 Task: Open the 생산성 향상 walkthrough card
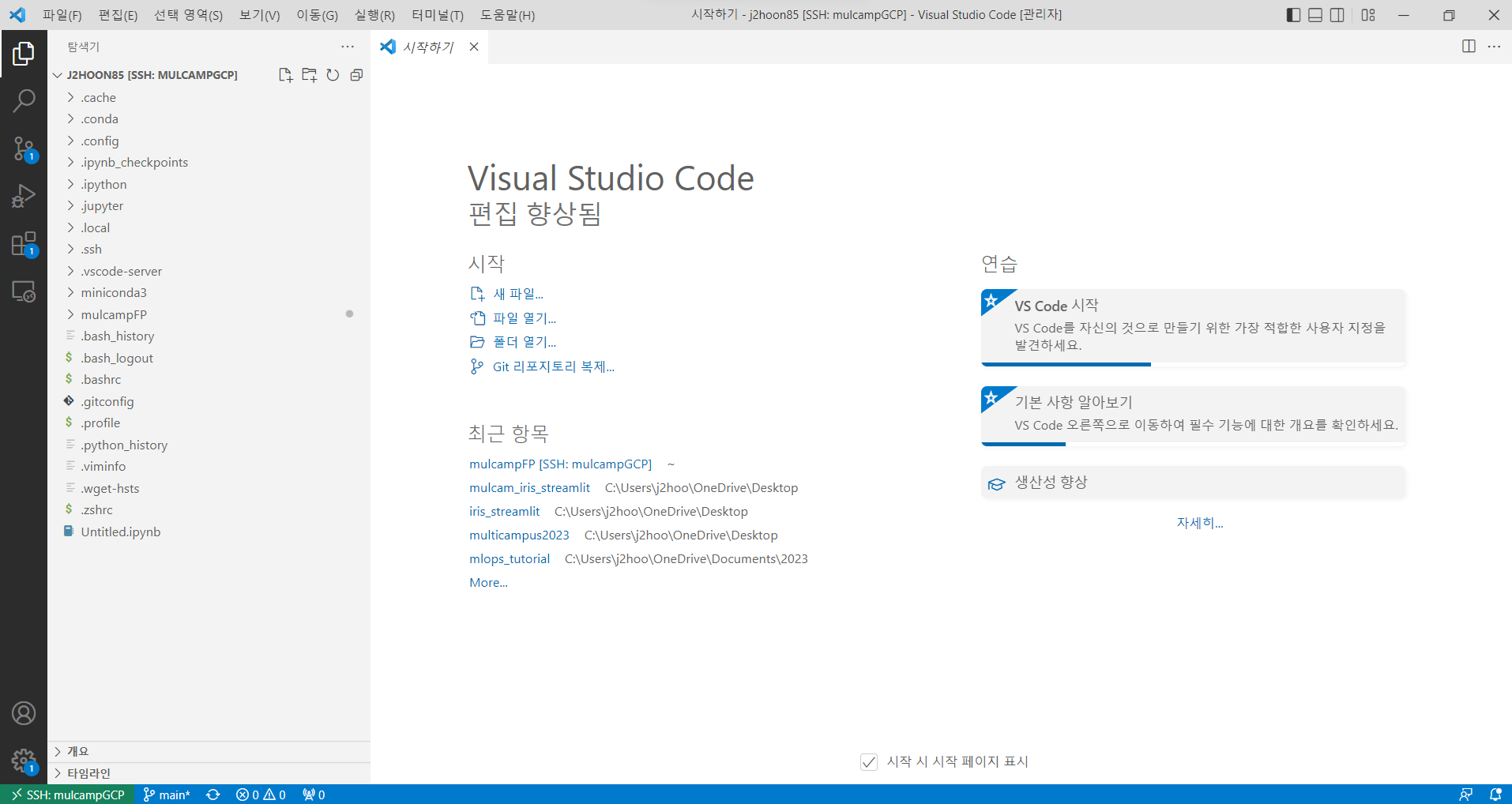click(x=1193, y=483)
